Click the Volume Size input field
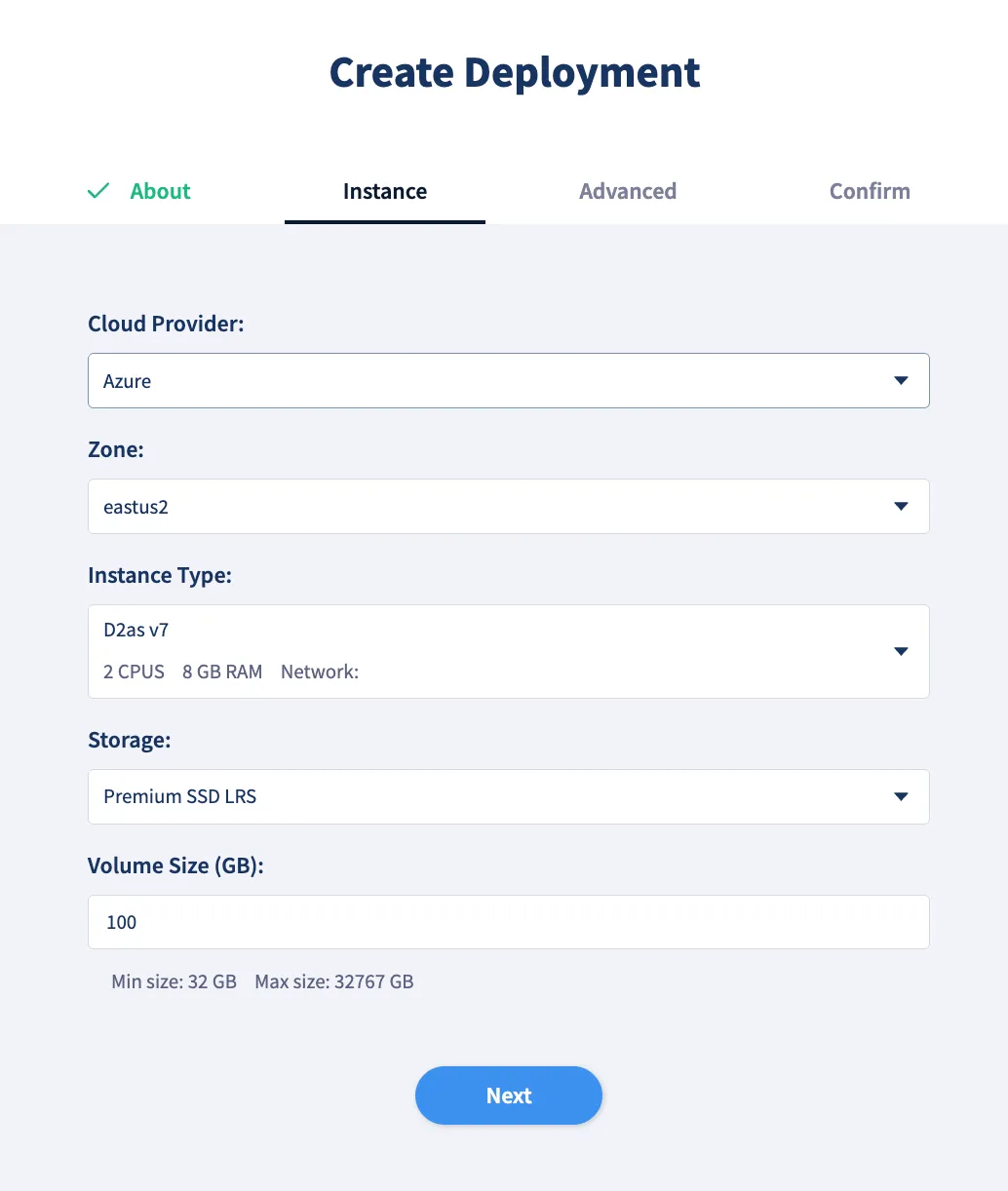The width and height of the screenshot is (1008, 1191). pos(509,922)
